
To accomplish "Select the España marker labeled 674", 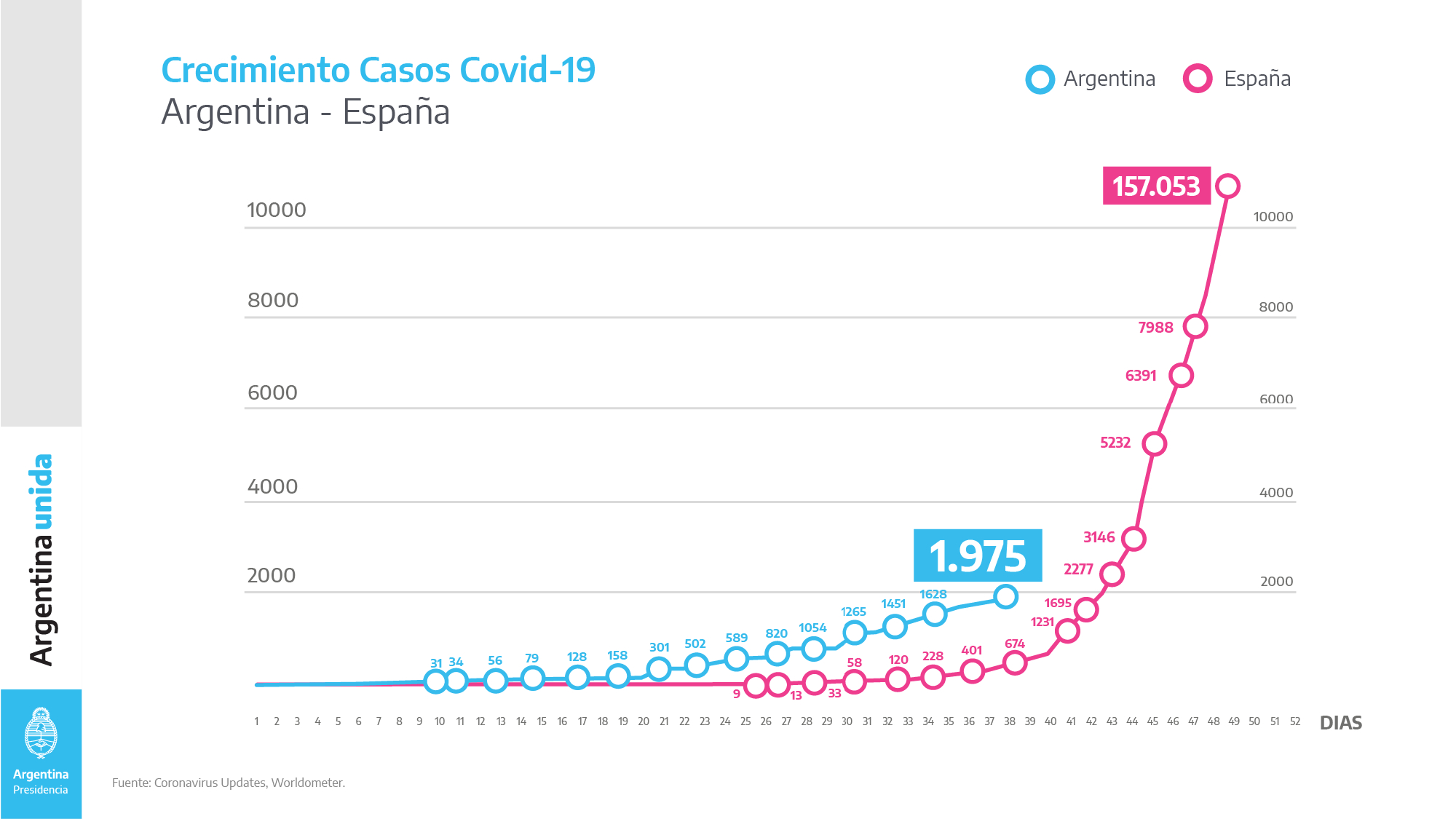I will [x=1014, y=662].
